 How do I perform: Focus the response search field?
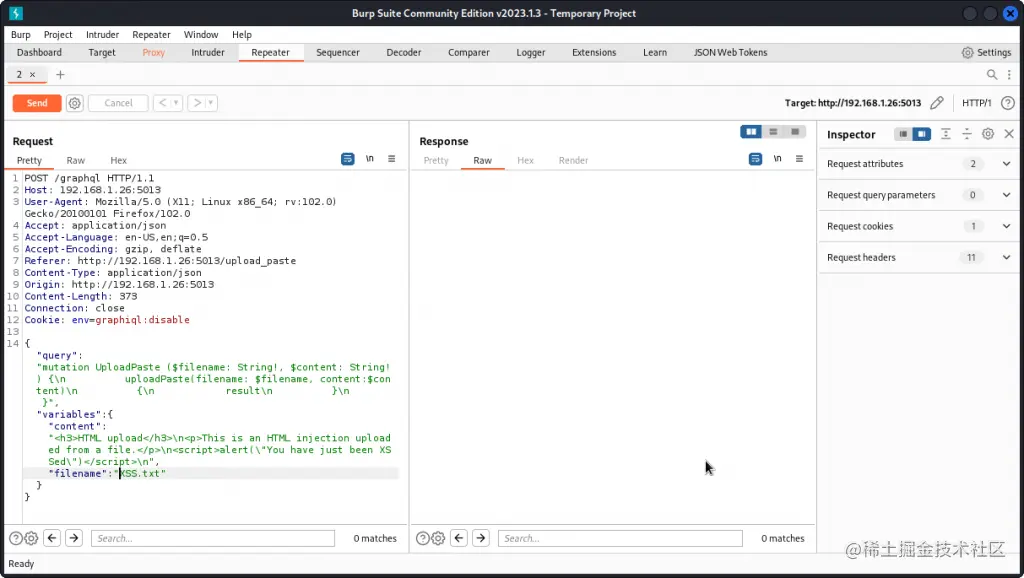[620, 538]
